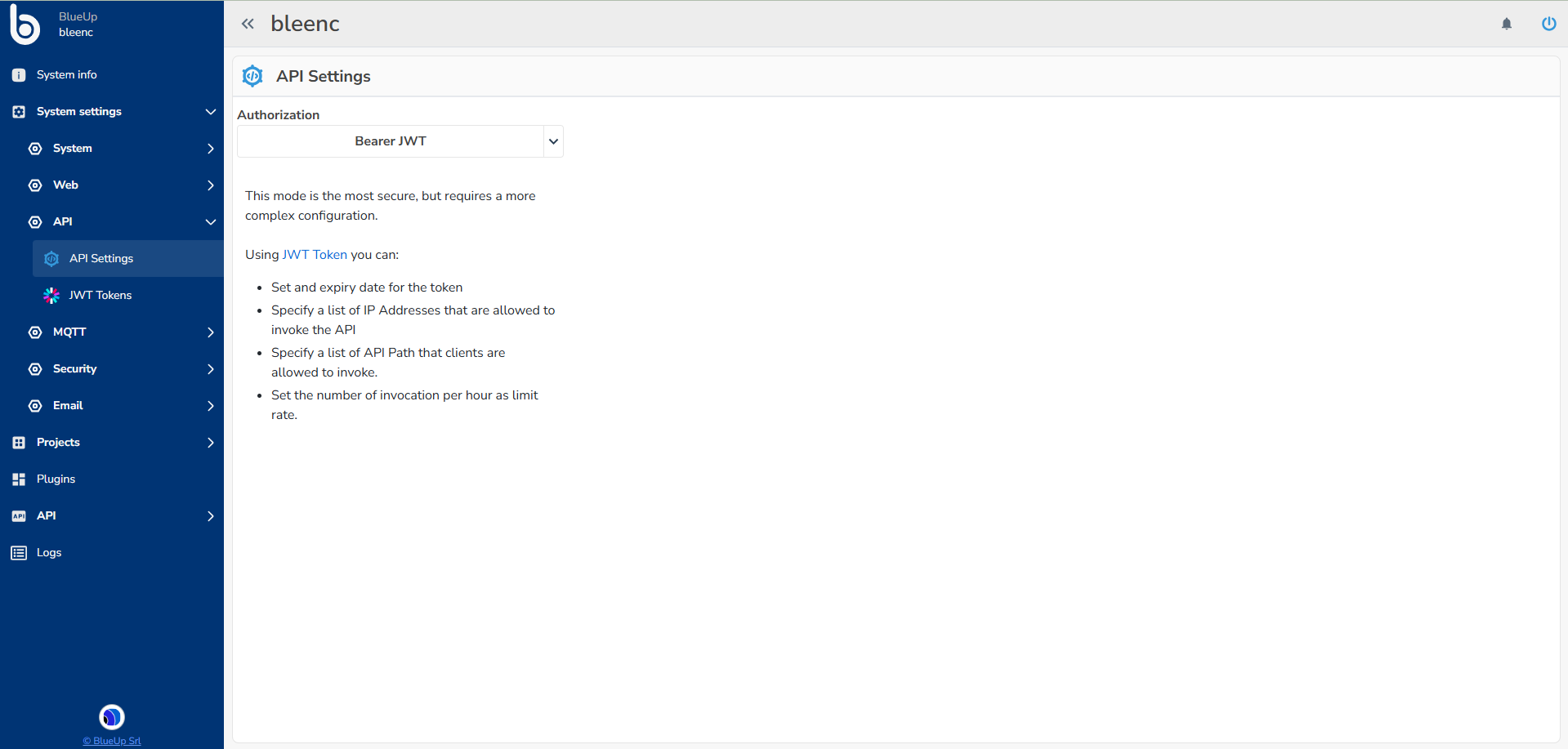Click the Plugins puzzle icon
This screenshot has height=749, width=1568.
[x=19, y=479]
